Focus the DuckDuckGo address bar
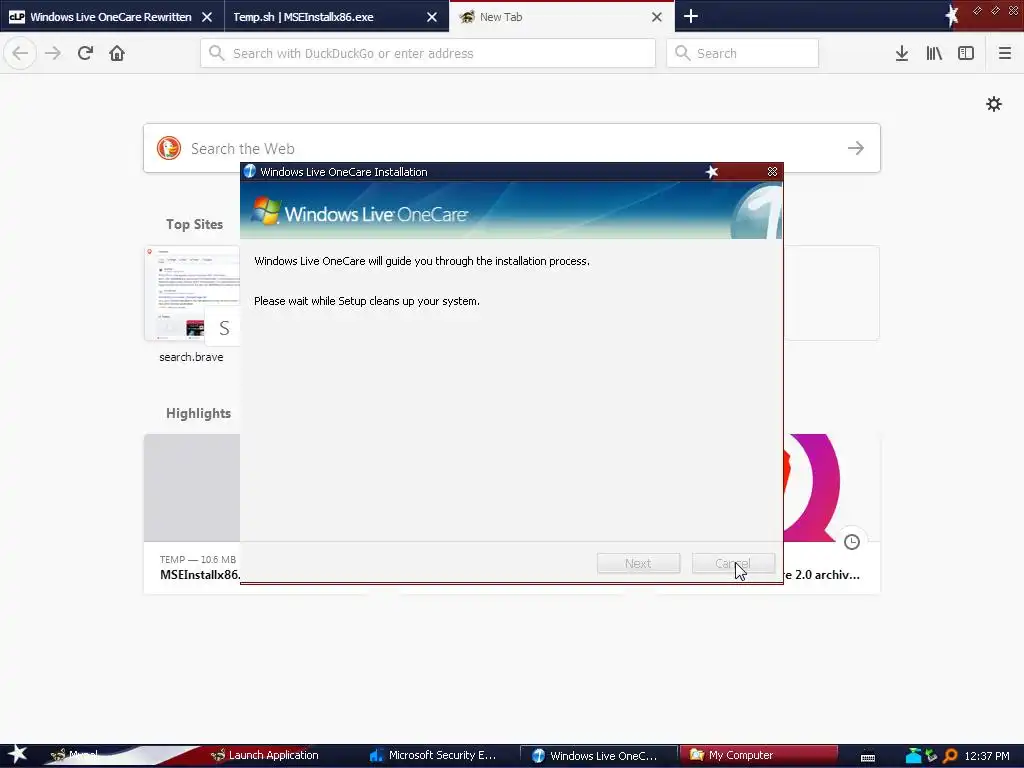Screen dimensions: 1024x768 [x=428, y=53]
